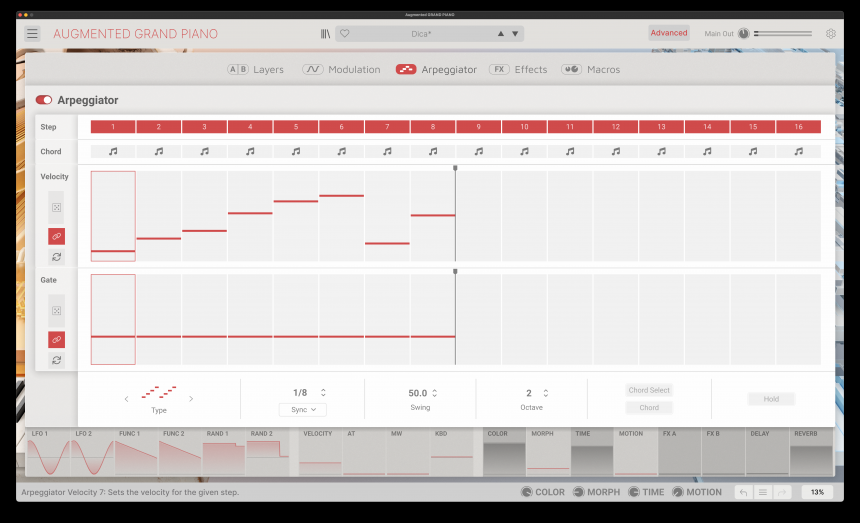Click the Gate randomize dice icon

[x=56, y=311]
